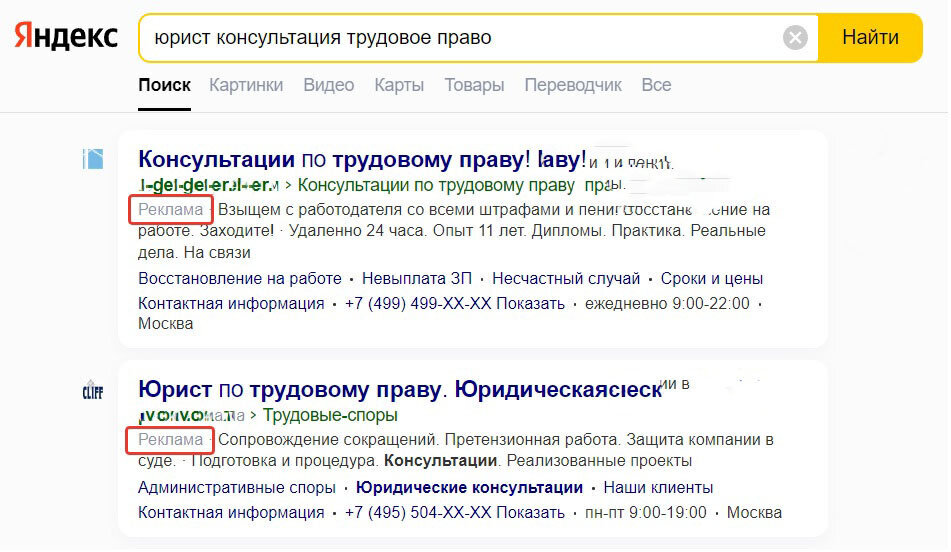Open the Юрист по трудовому праву headline
The height and width of the screenshot is (552, 951).
click(x=400, y=389)
